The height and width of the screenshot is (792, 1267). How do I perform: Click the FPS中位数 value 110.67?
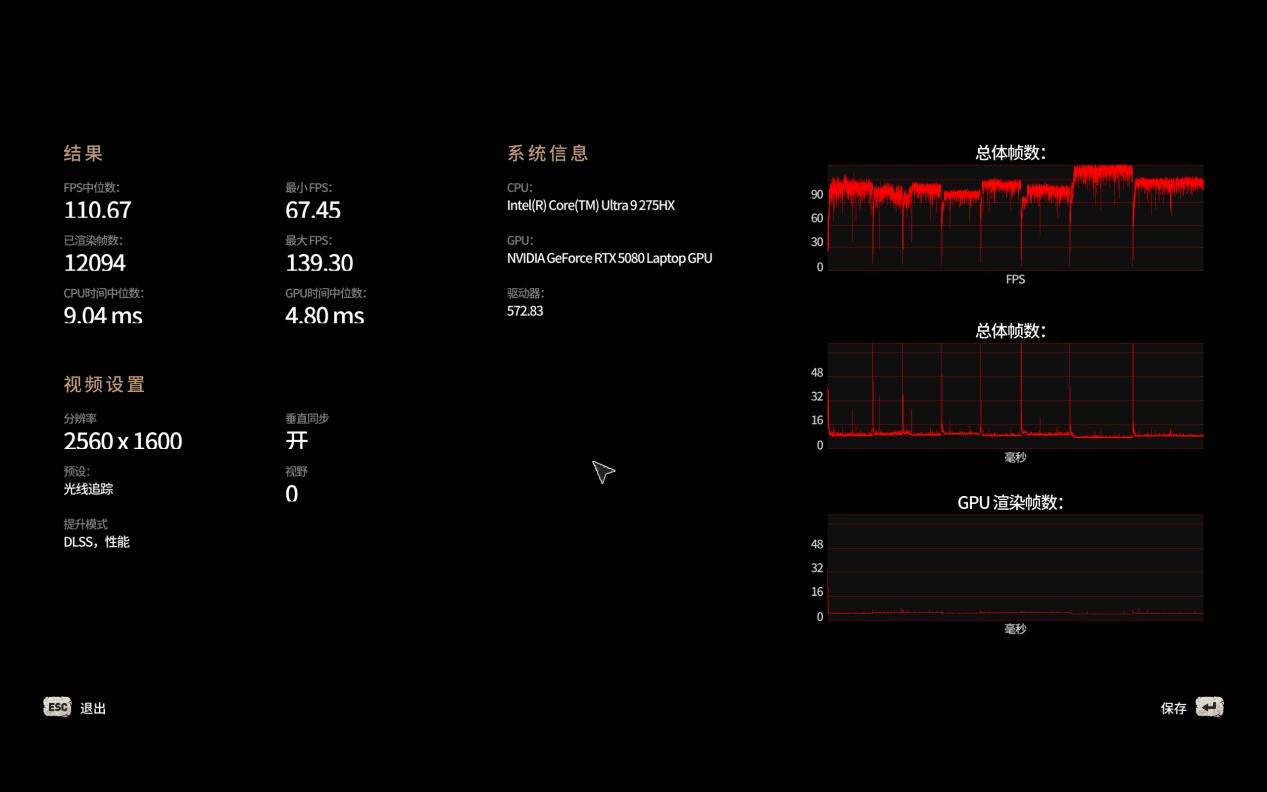pyautogui.click(x=97, y=210)
